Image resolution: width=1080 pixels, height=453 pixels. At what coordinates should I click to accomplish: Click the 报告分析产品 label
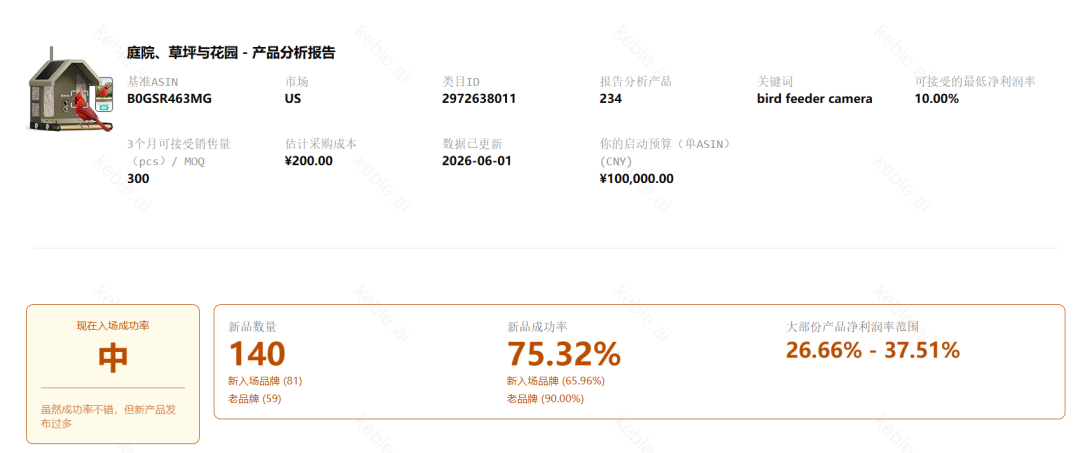point(636,82)
